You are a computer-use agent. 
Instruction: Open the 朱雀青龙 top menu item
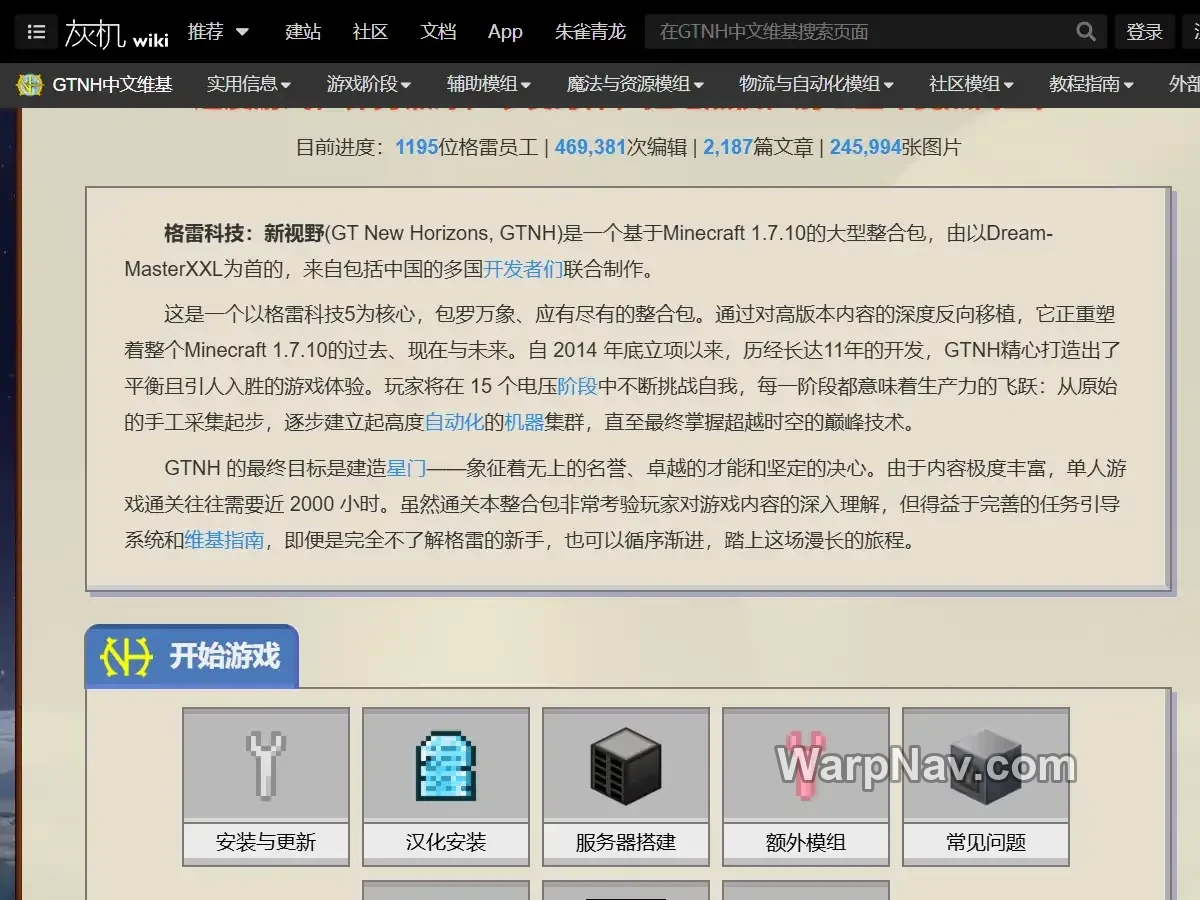coord(590,32)
